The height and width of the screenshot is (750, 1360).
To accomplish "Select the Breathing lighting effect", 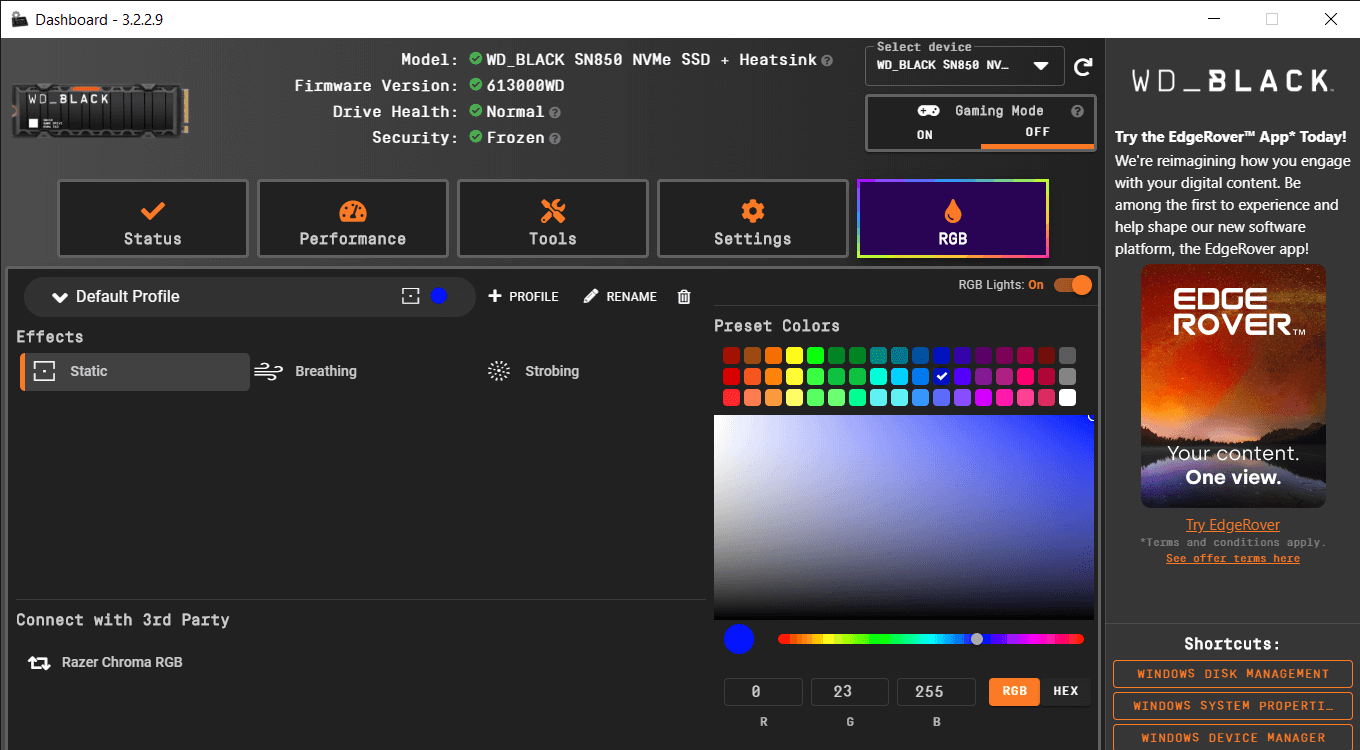I will [306, 371].
